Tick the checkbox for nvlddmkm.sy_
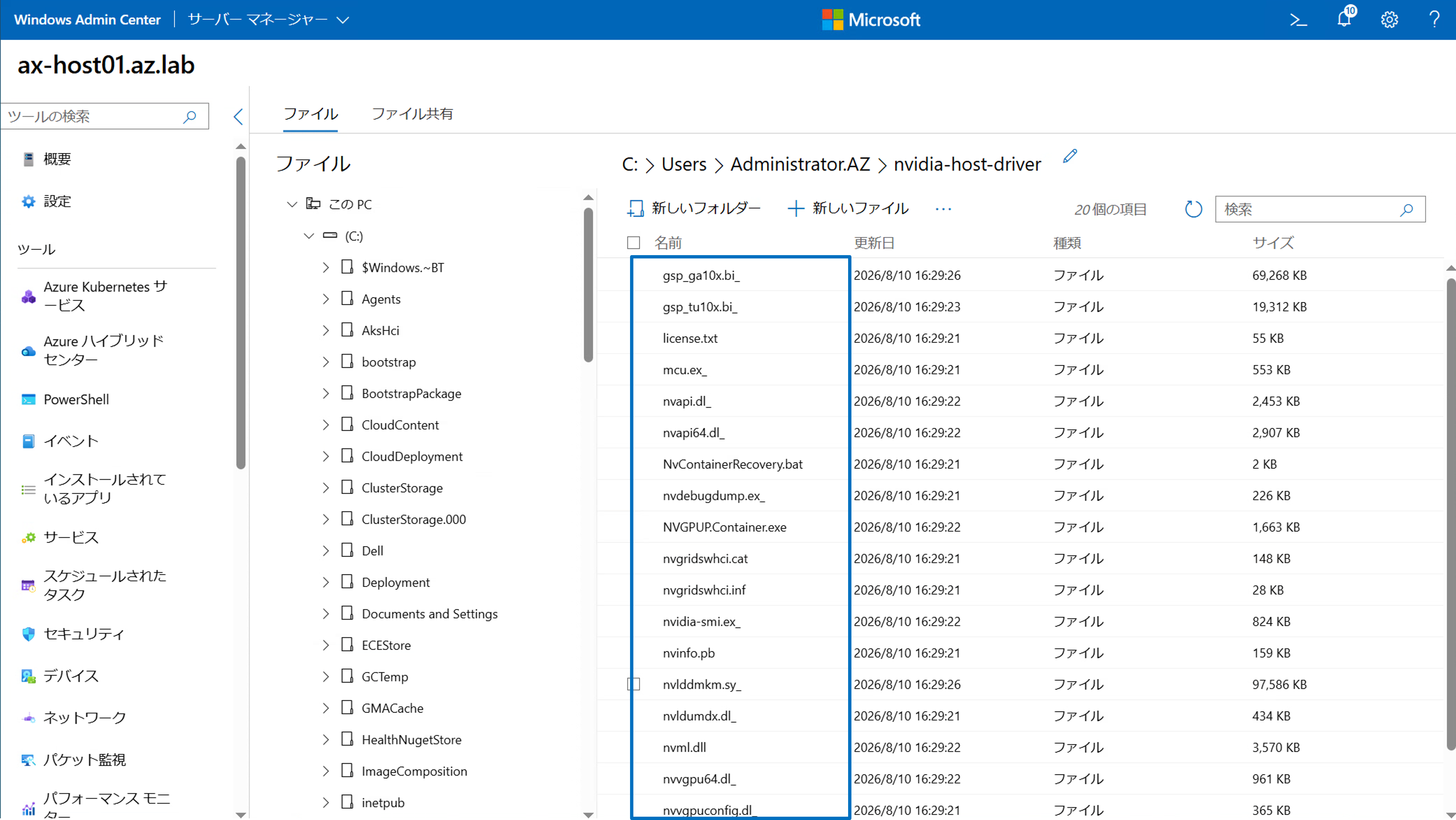Image resolution: width=1456 pixels, height=820 pixels. click(634, 685)
